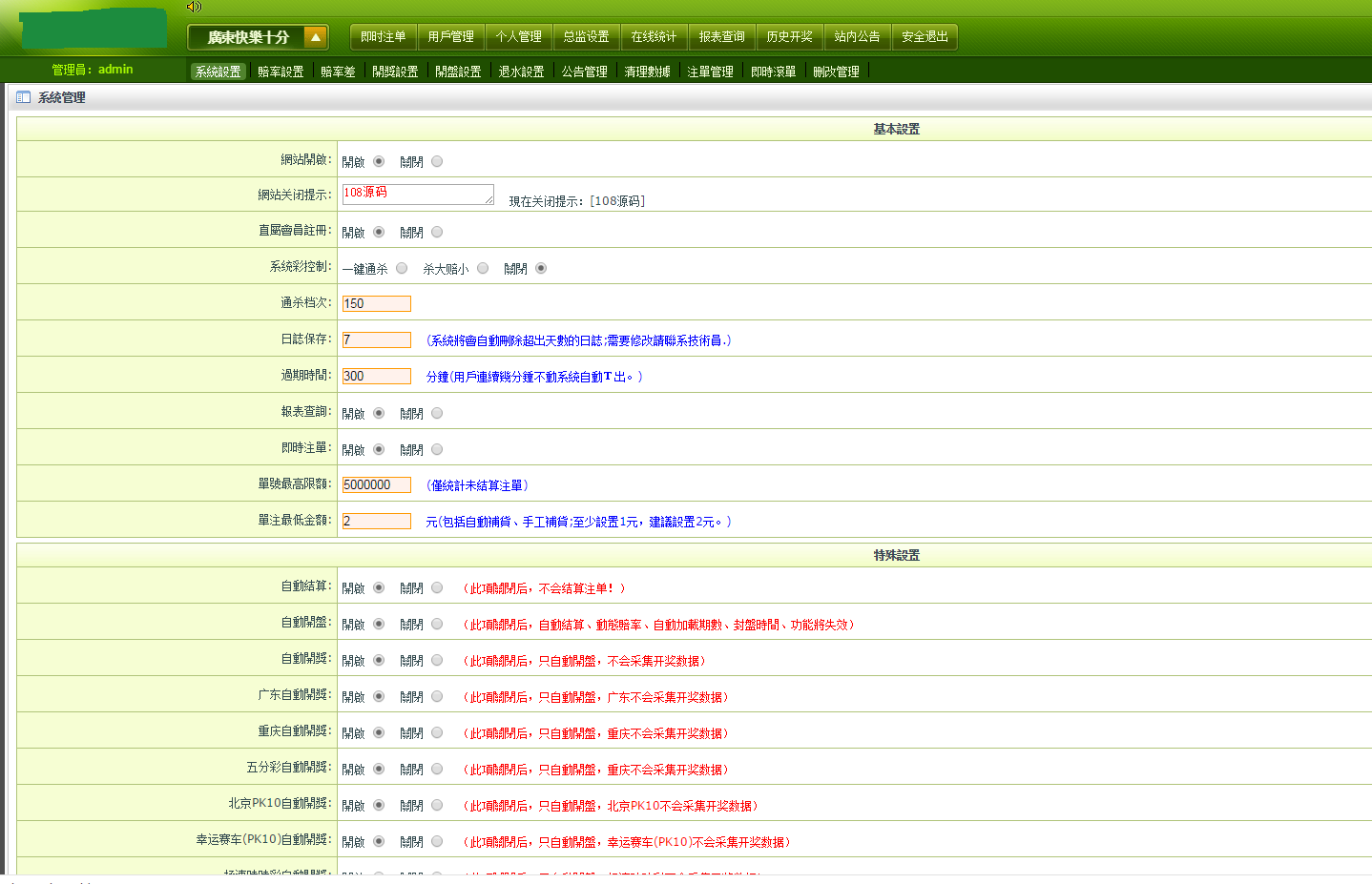Open the 历史开奖 menu
1372x884 pixels.
pyautogui.click(x=786, y=36)
